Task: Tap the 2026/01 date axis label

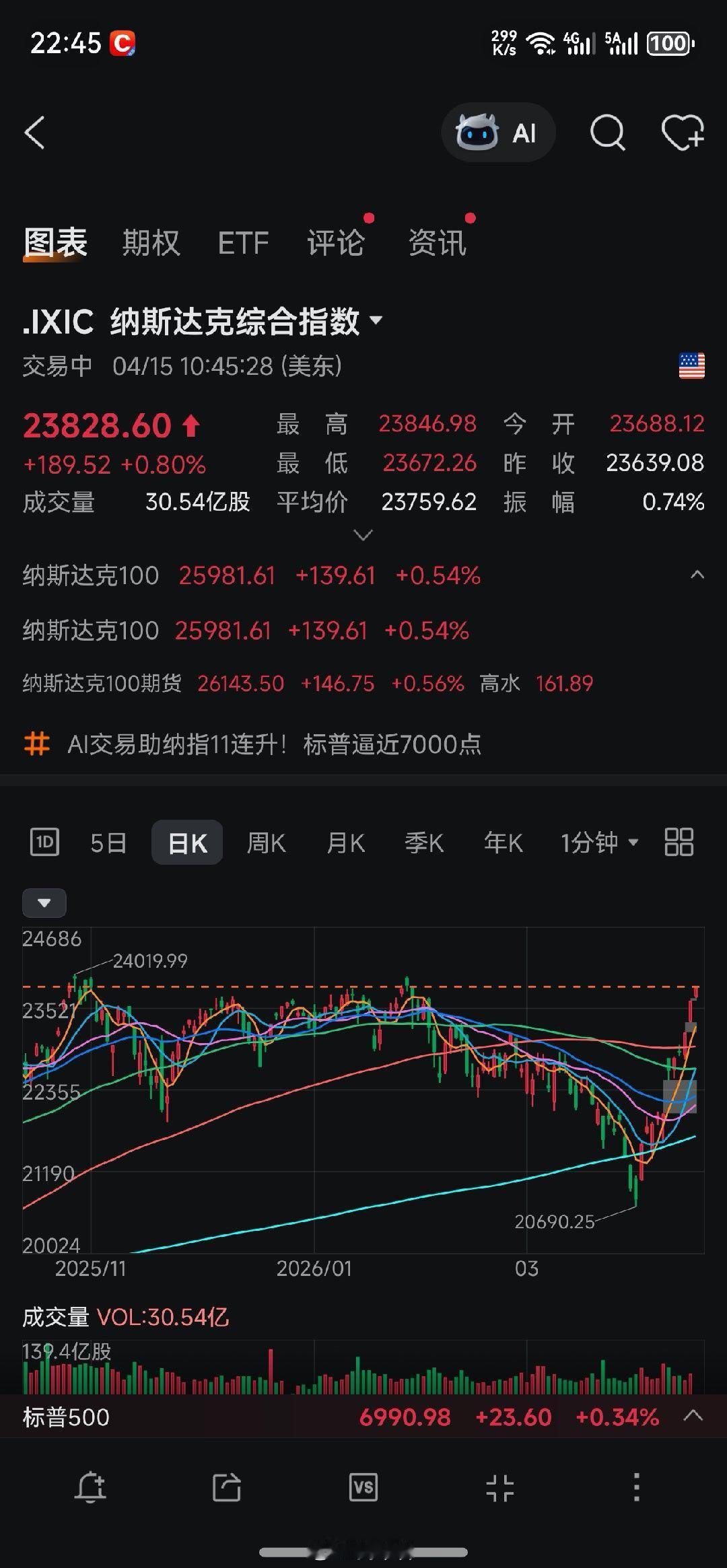Action: [x=314, y=1269]
